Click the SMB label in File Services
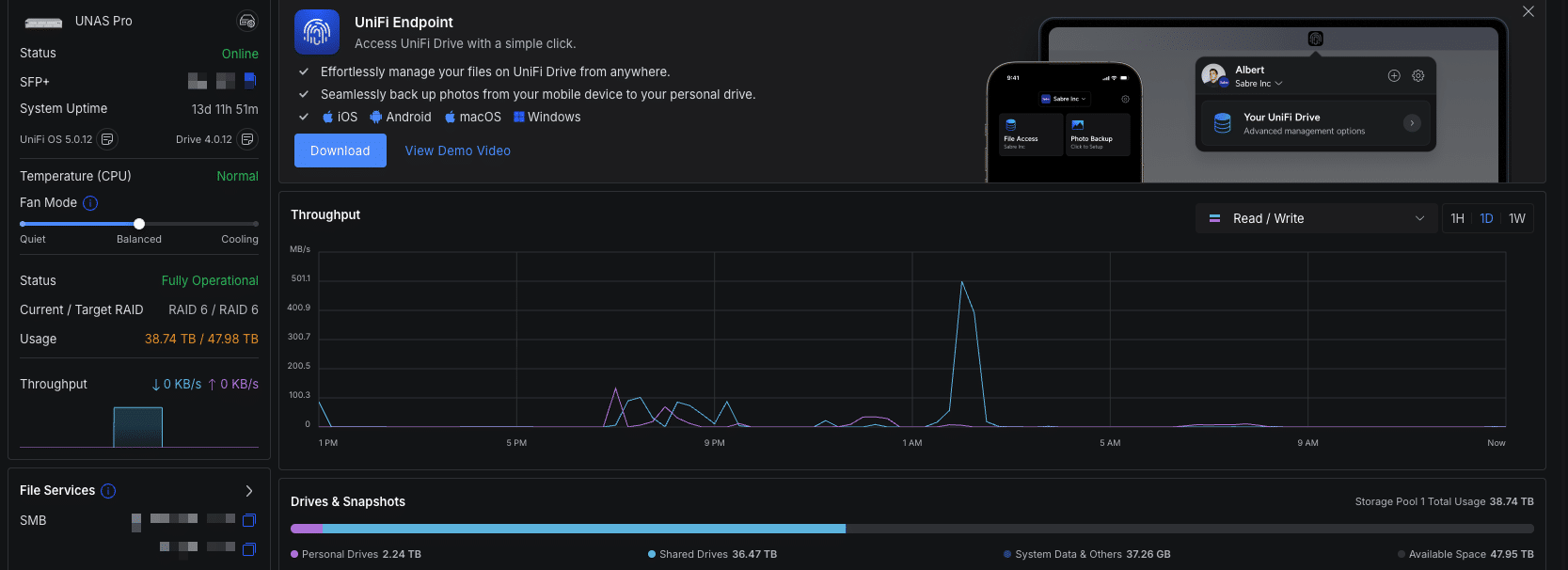 [33, 520]
